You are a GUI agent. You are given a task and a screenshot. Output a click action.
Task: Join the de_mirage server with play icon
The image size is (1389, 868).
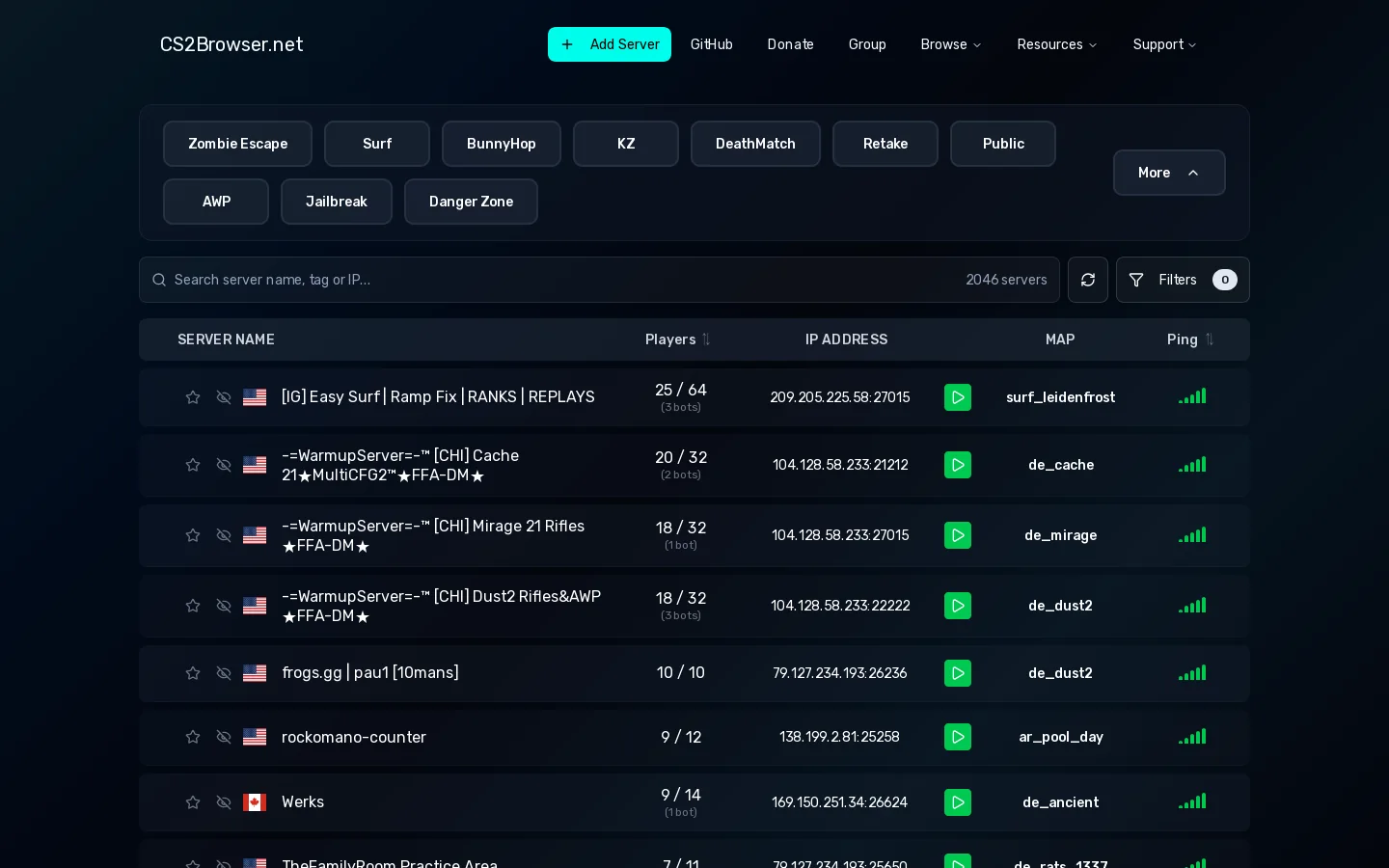[x=958, y=535]
